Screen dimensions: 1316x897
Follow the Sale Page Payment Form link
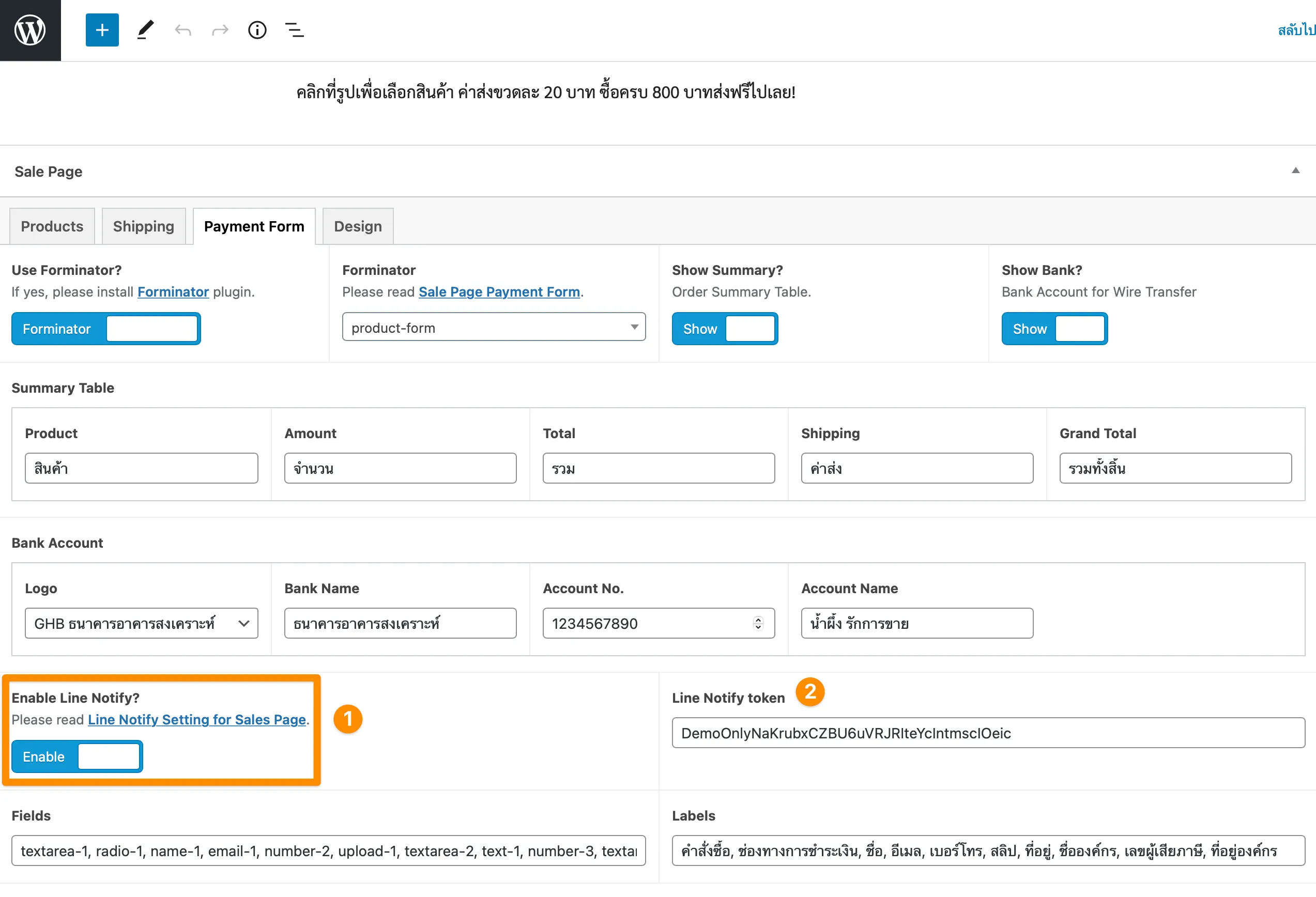point(499,292)
